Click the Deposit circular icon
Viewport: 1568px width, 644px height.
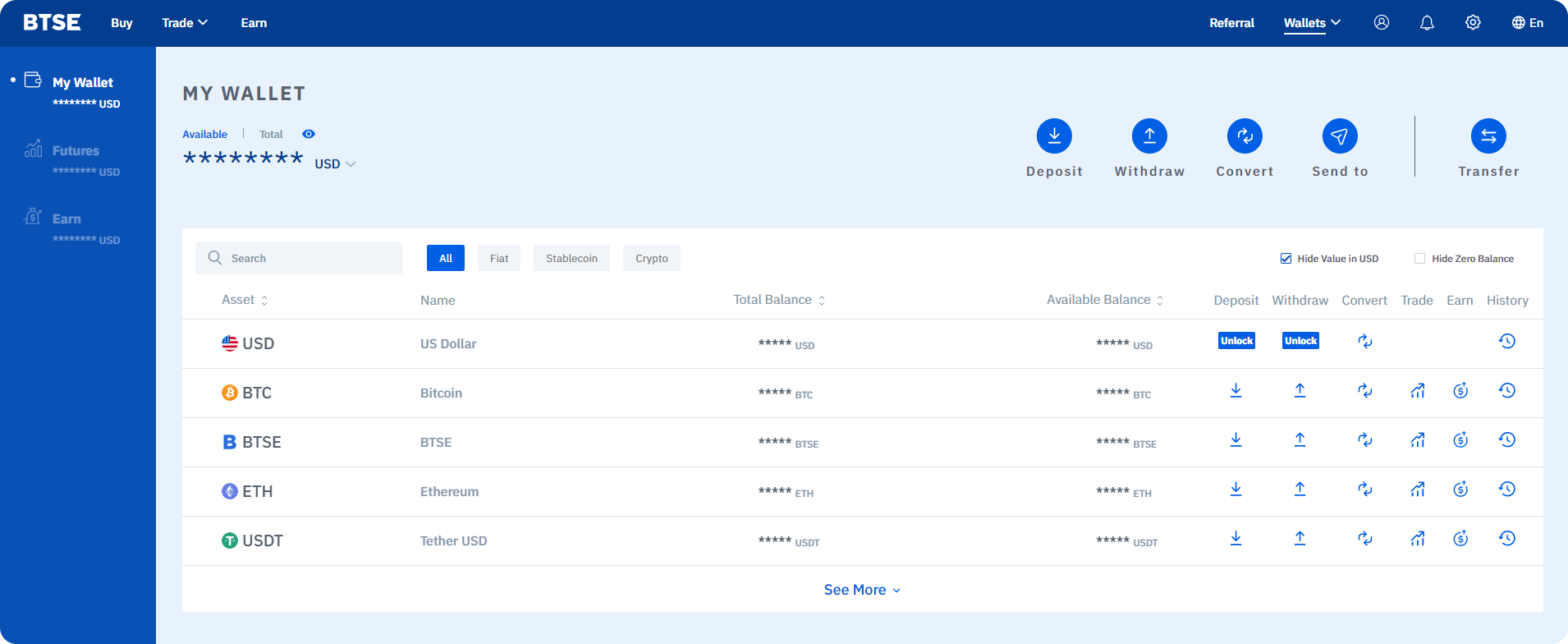pos(1054,136)
